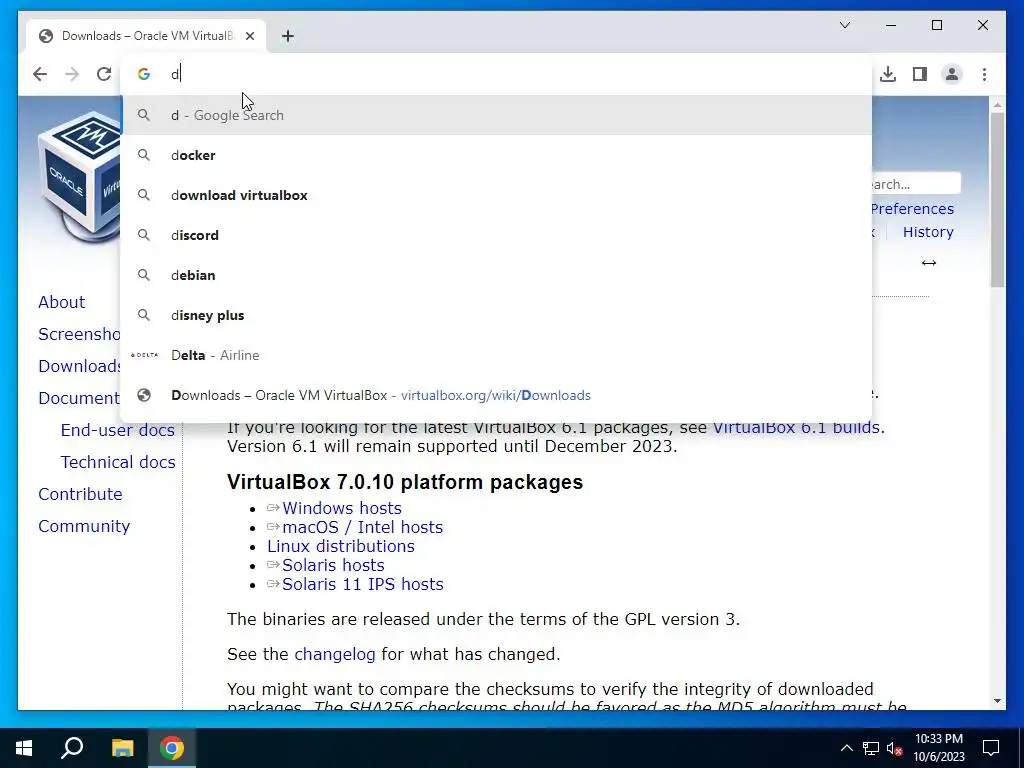Viewport: 1024px width, 768px height.
Task: Open the VirtualBox 6.1 builds link
Action: click(x=795, y=428)
